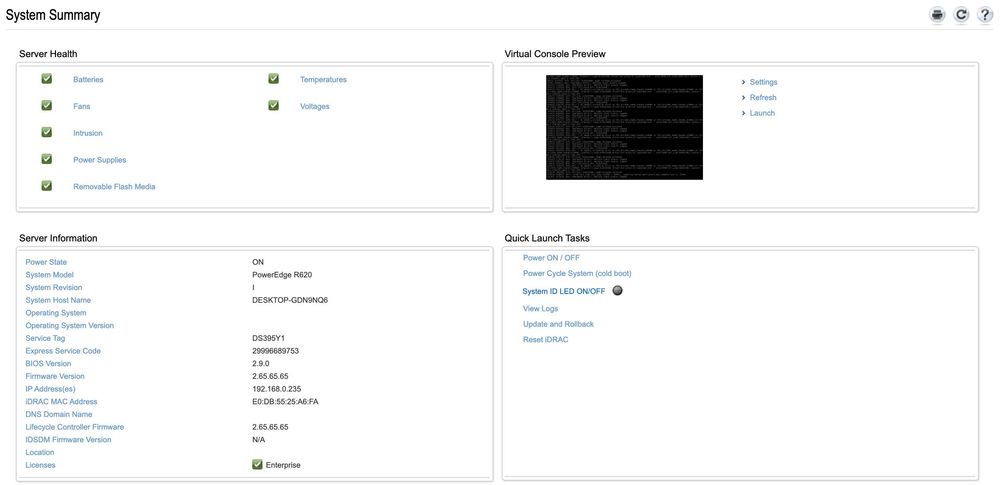The width and height of the screenshot is (1000, 485).
Task: Click the IP Address(es) label
Action: [x=50, y=389]
